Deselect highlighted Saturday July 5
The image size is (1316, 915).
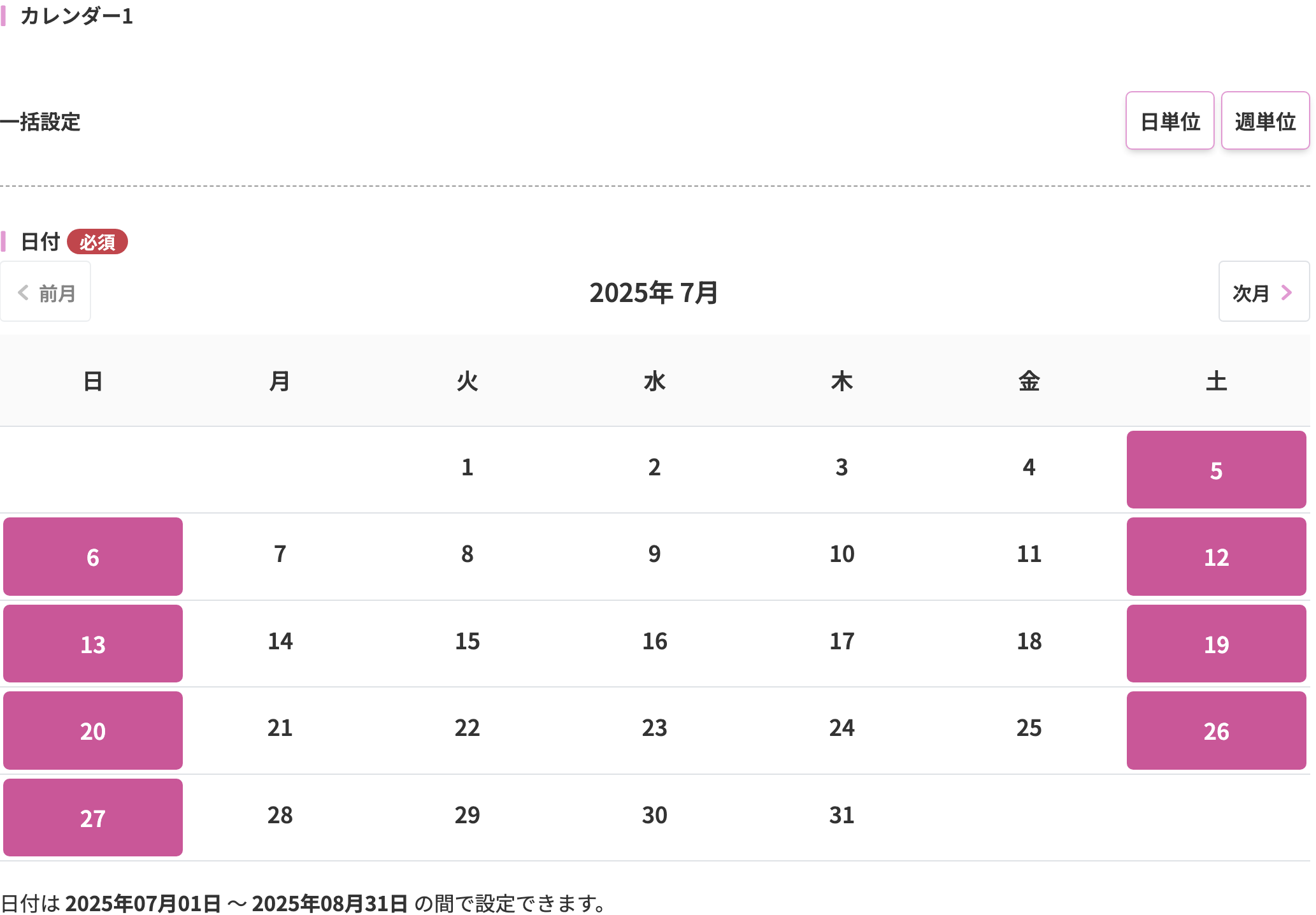[x=1215, y=470]
